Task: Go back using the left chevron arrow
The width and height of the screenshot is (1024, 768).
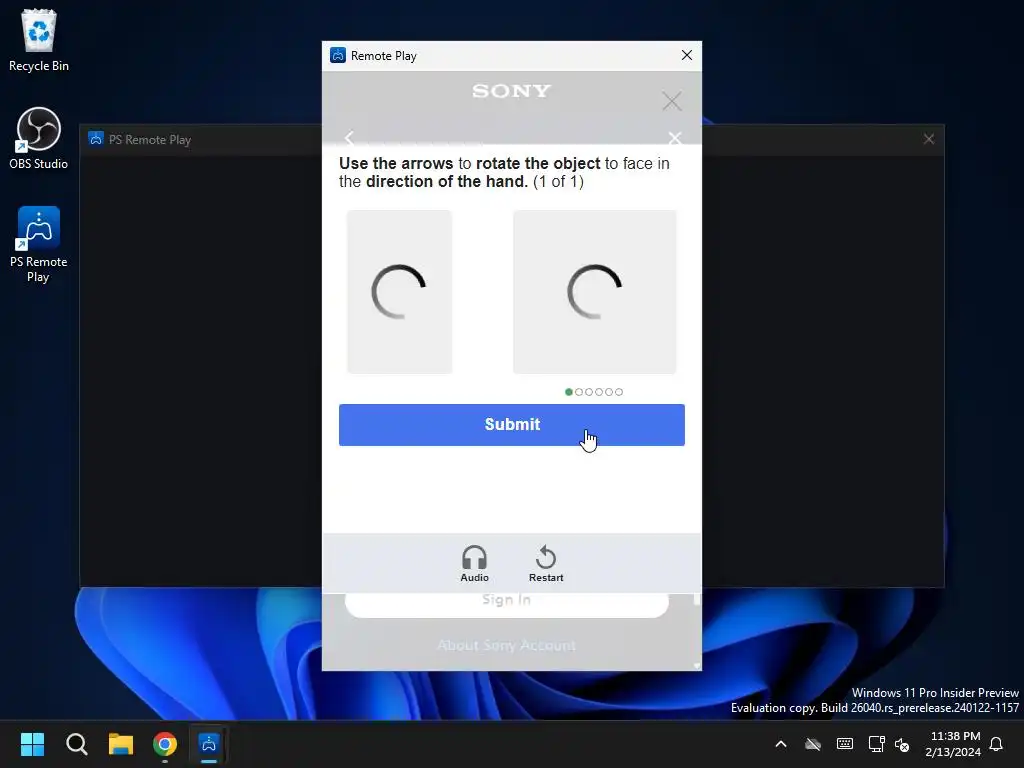Action: click(x=349, y=138)
